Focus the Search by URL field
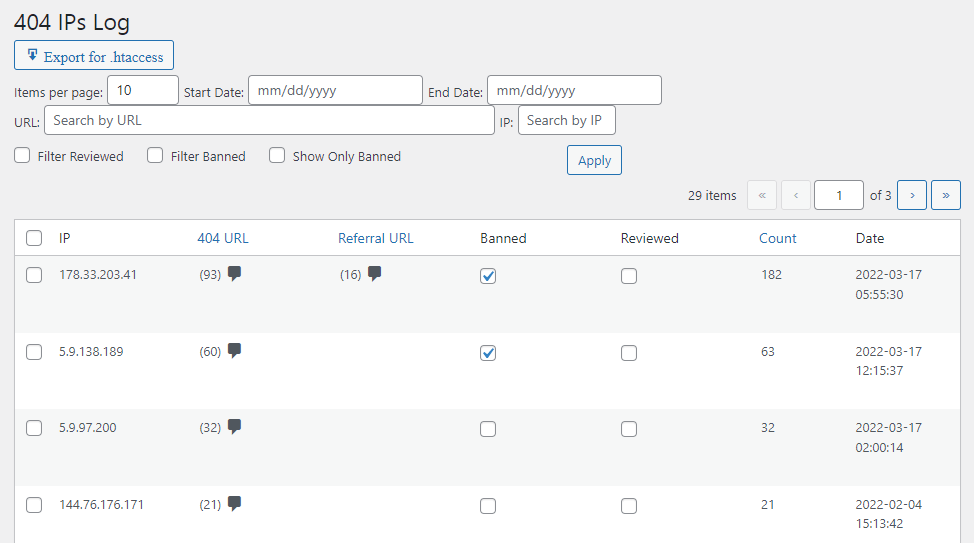This screenshot has width=974, height=543. pos(269,121)
